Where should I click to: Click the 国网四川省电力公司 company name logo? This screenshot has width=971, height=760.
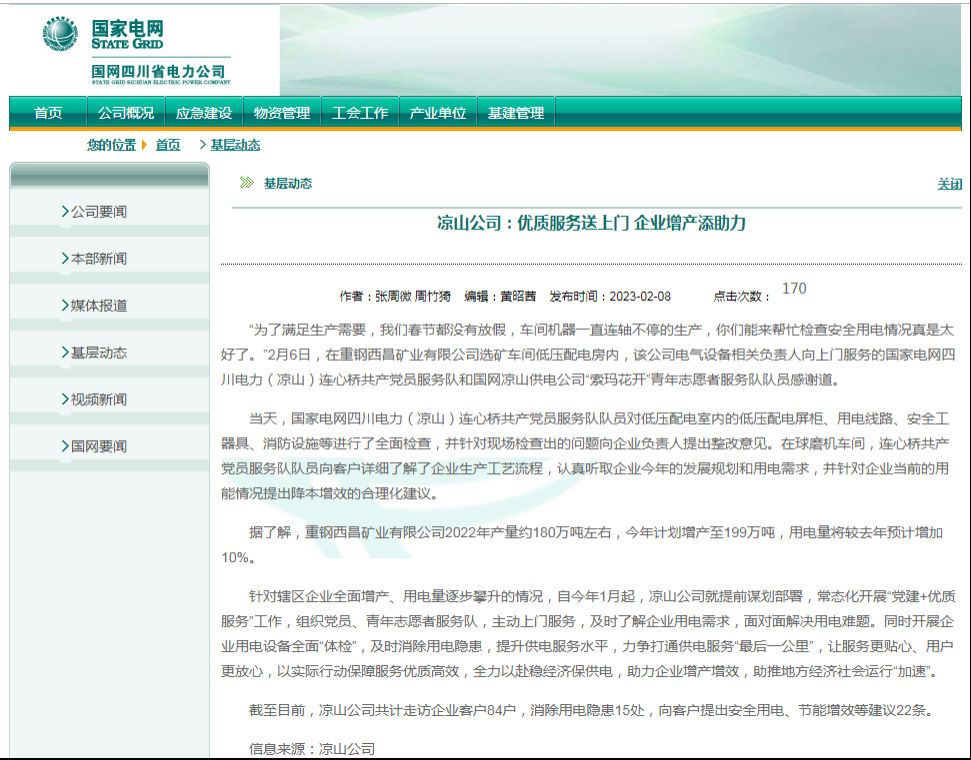point(161,74)
